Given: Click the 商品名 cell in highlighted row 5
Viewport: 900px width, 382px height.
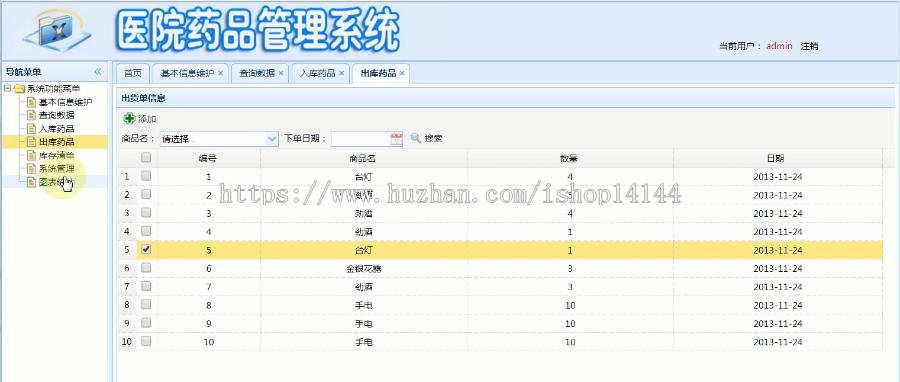Looking at the screenshot, I should pyautogui.click(x=364, y=250).
